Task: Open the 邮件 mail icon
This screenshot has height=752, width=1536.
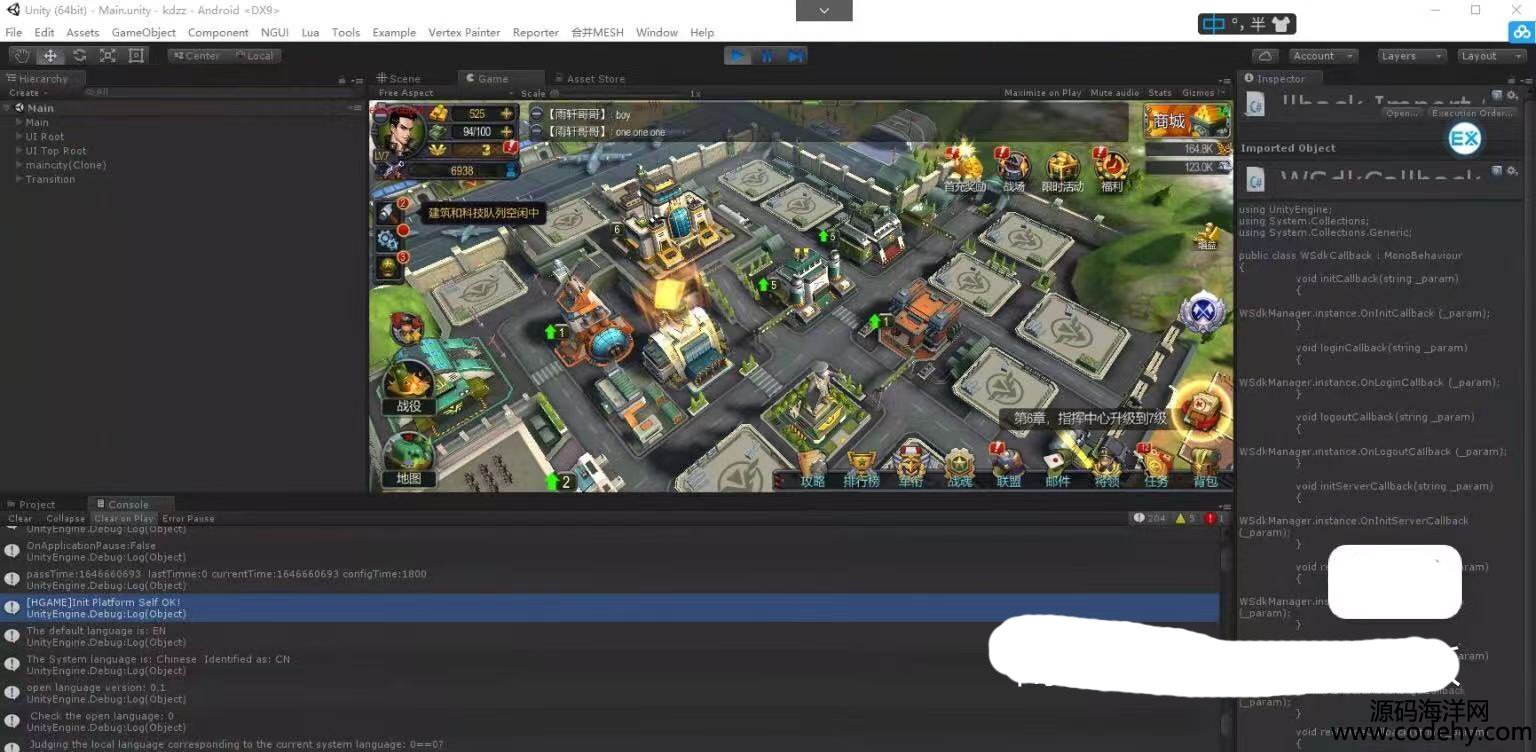Action: pos(1057,468)
